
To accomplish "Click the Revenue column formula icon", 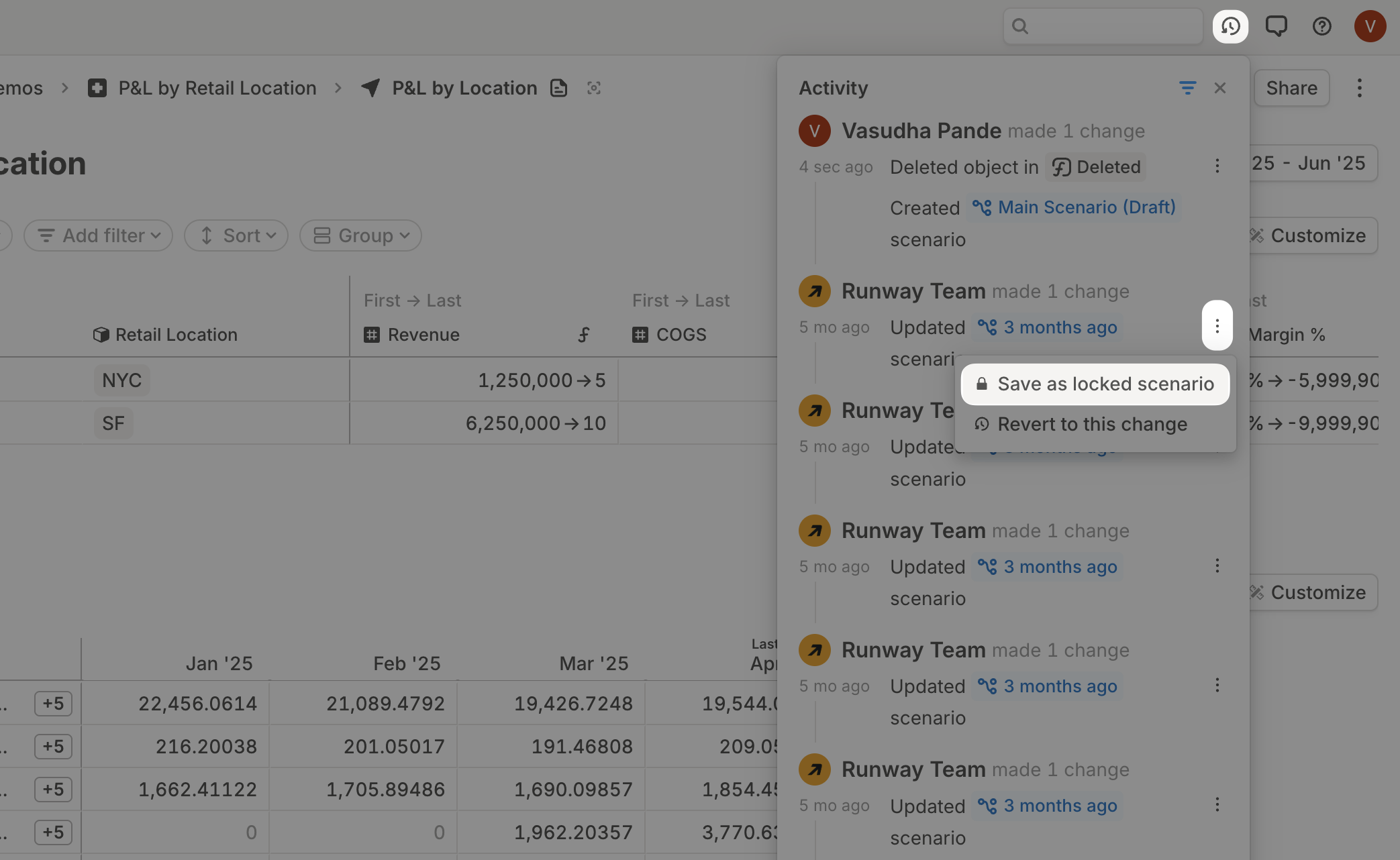I will pyautogui.click(x=584, y=335).
